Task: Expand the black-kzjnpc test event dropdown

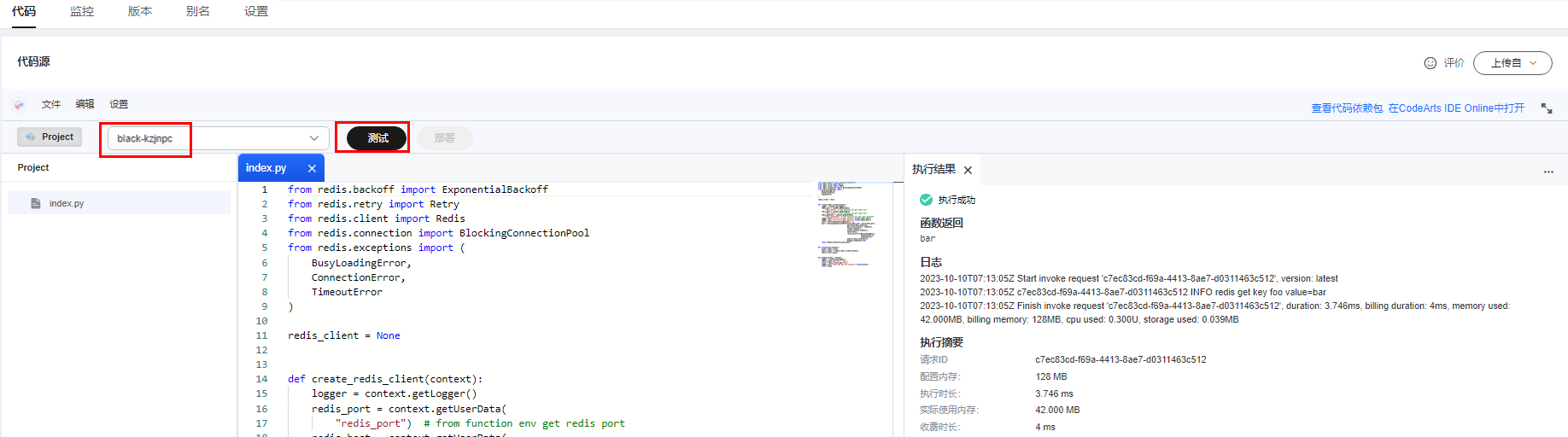Action: point(313,138)
